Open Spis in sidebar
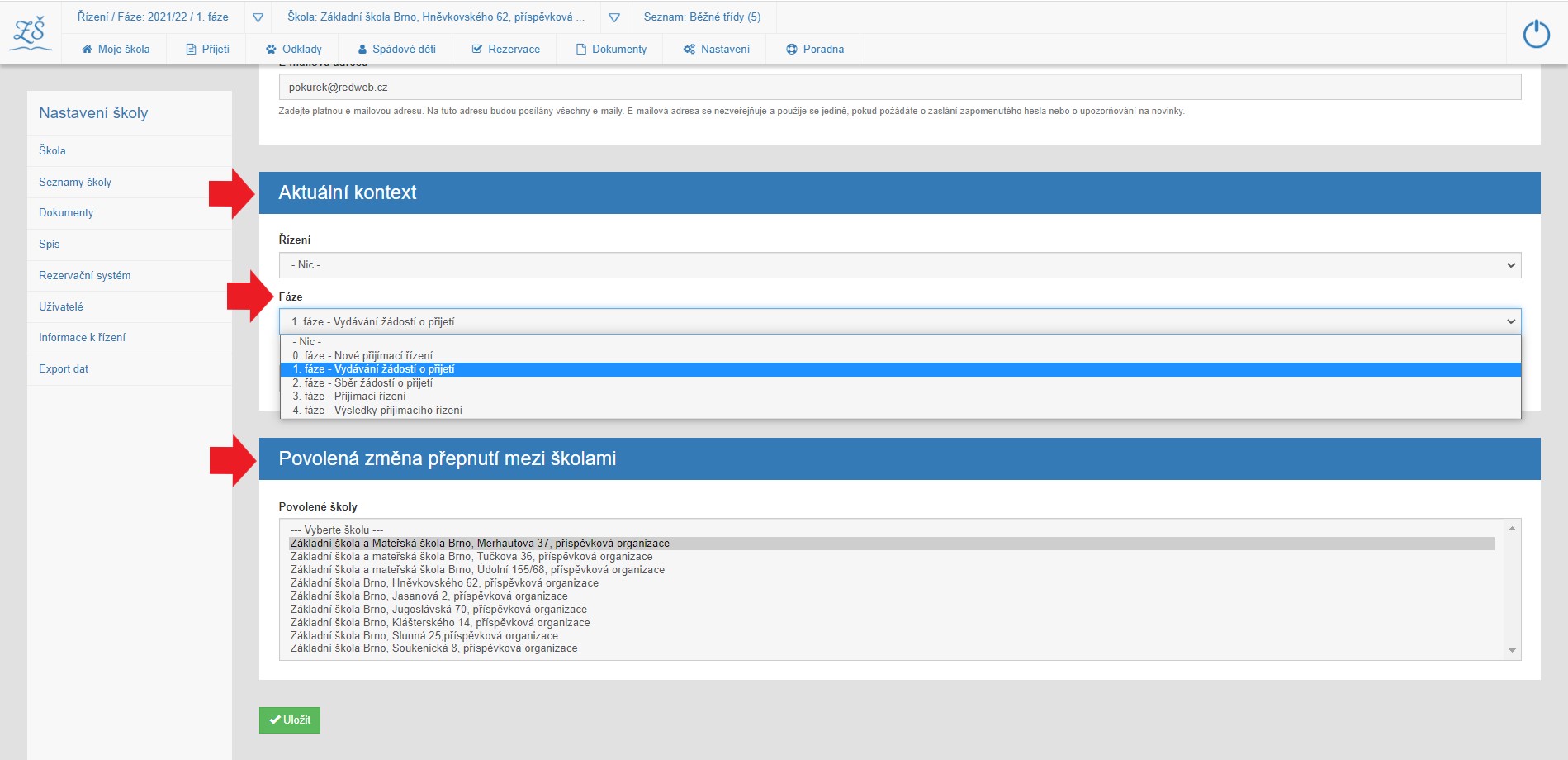Image resolution: width=1568 pixels, height=760 pixels. coord(50,245)
